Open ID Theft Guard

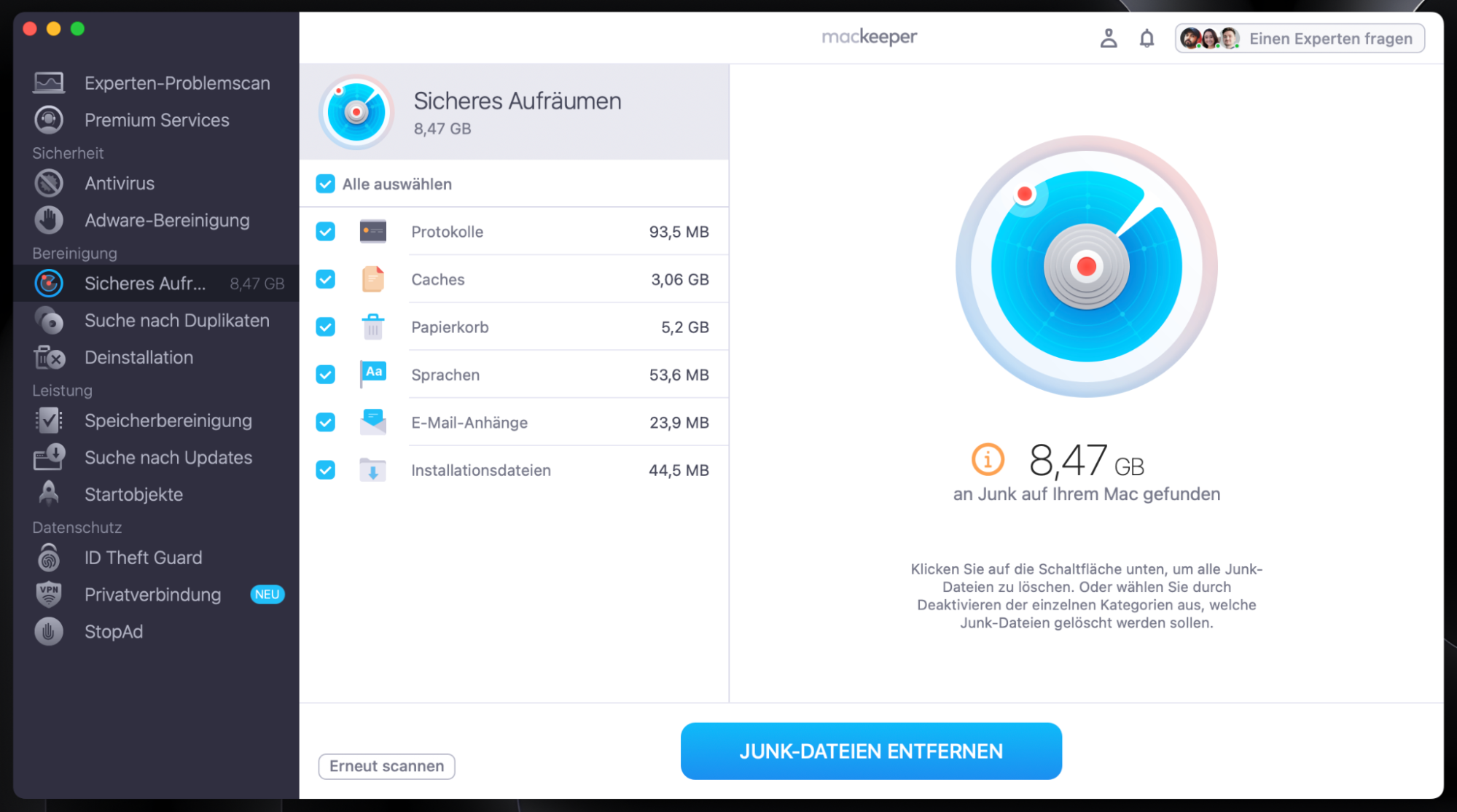click(143, 558)
